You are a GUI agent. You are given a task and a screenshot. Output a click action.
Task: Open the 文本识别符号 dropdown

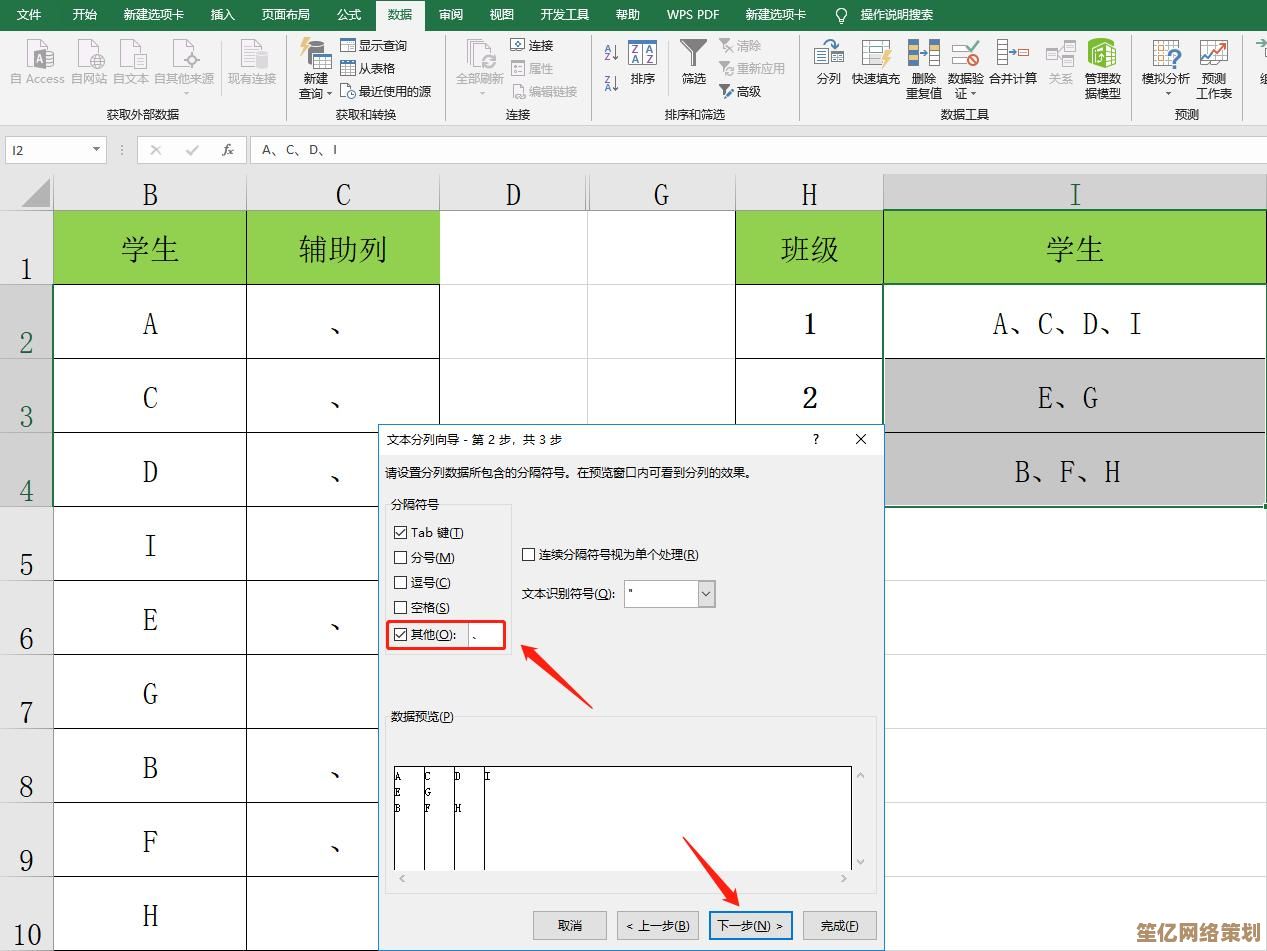pos(706,594)
